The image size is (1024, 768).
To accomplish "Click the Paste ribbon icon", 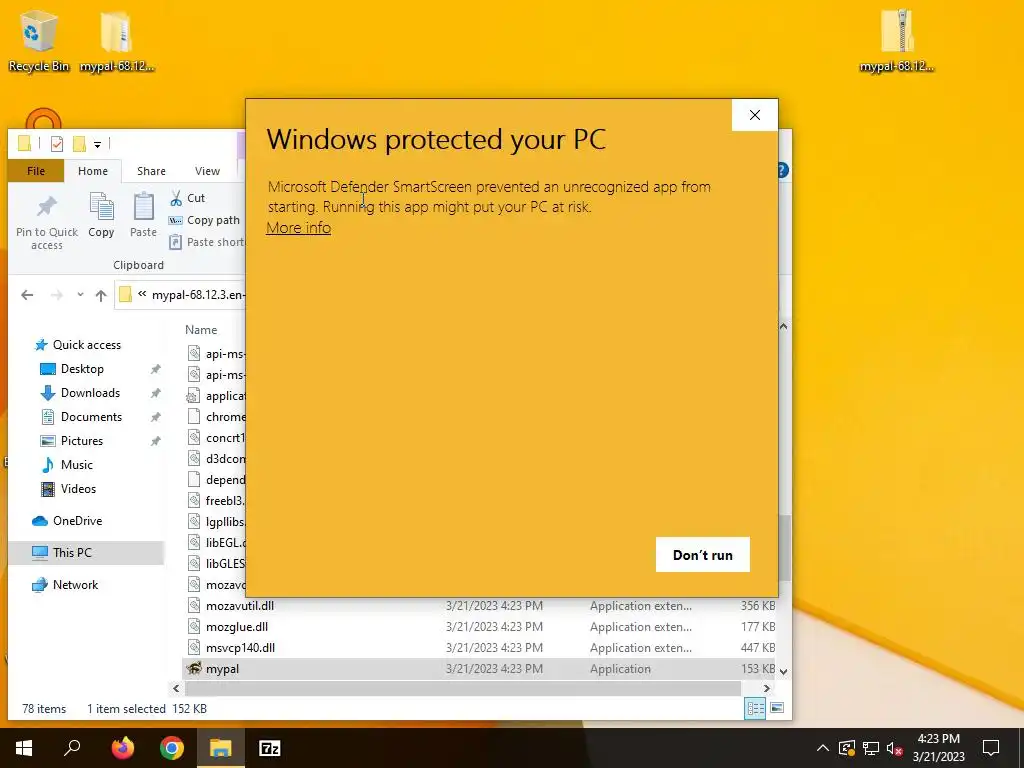I will coord(143,216).
